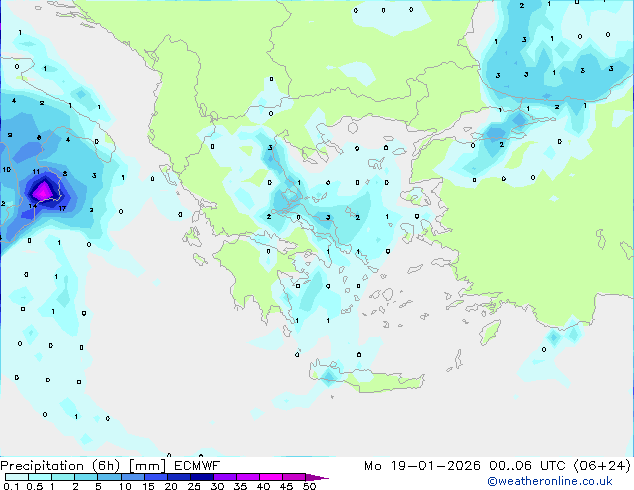The width and height of the screenshot is (634, 490).
Task: Click the '[mm]' unit label
Action: 147,466
